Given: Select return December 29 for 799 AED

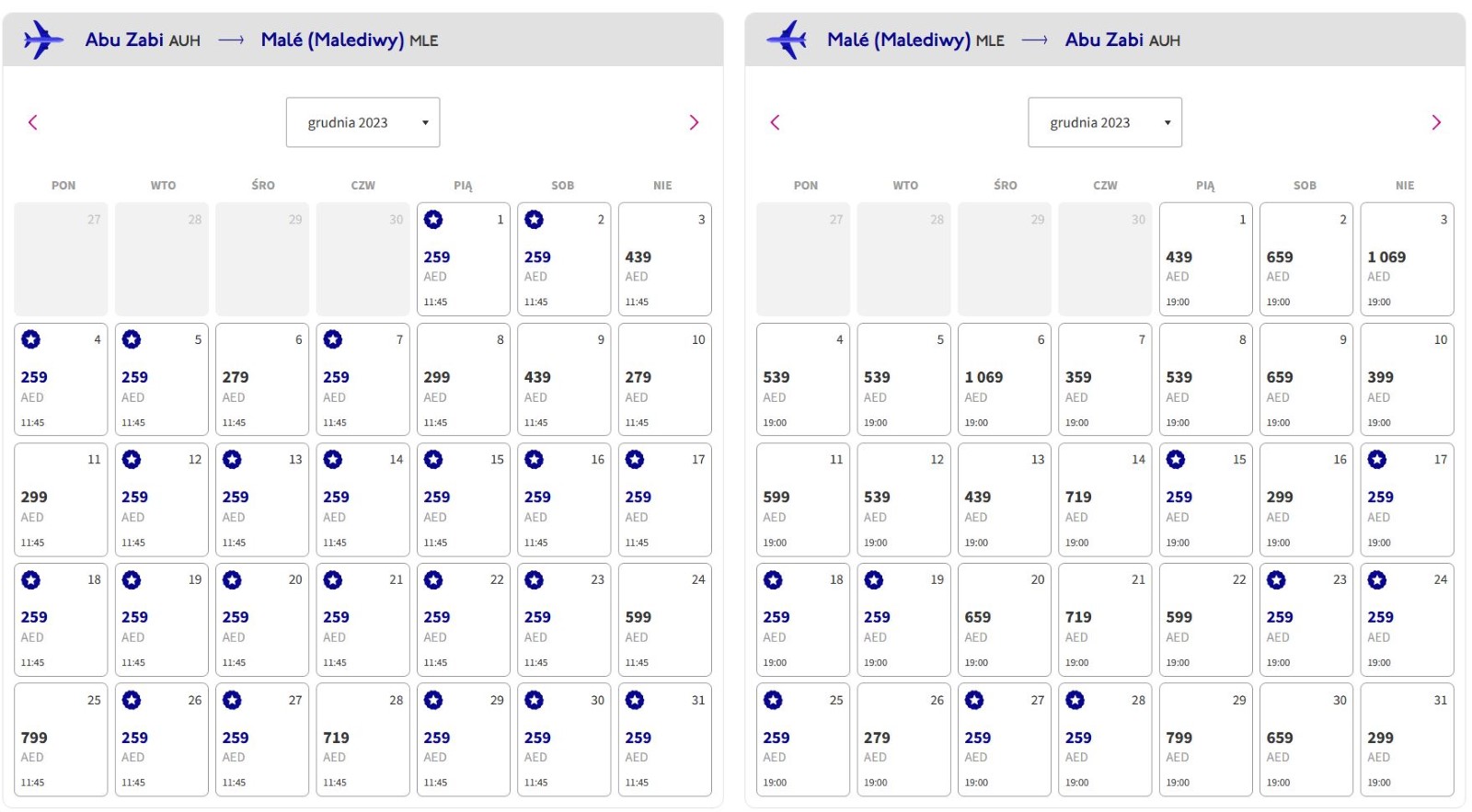Looking at the screenshot, I should click(1206, 739).
